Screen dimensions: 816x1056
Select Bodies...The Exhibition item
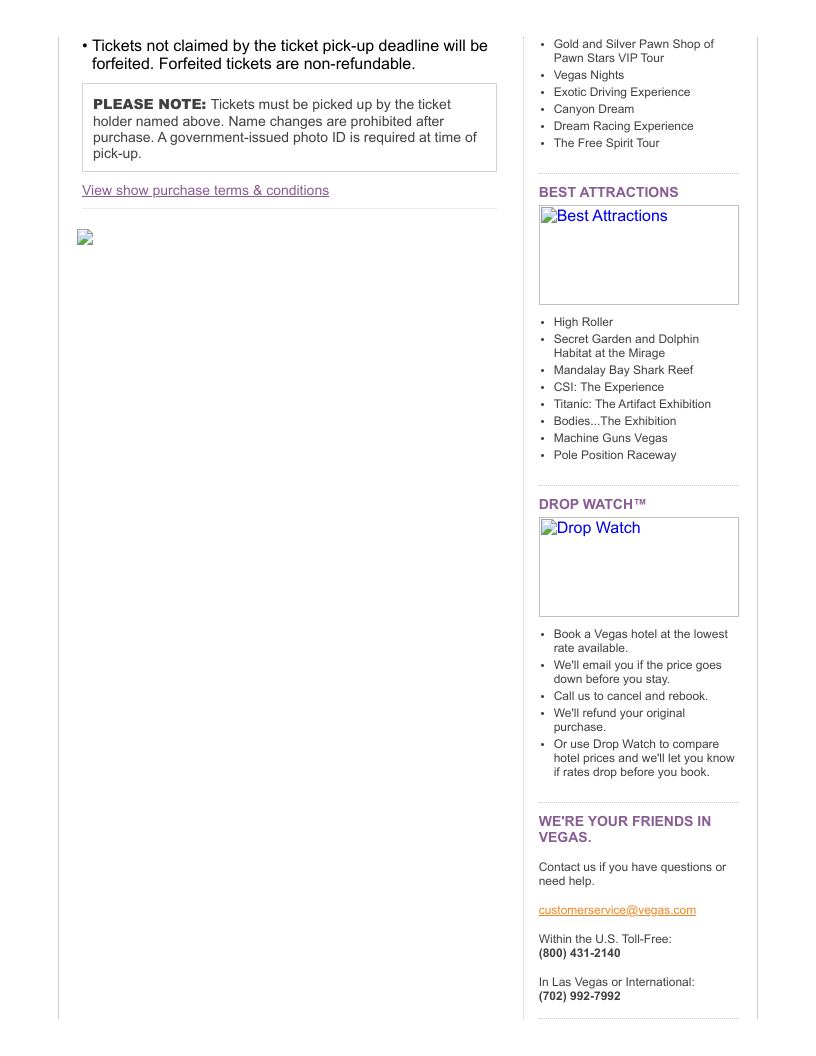(614, 421)
